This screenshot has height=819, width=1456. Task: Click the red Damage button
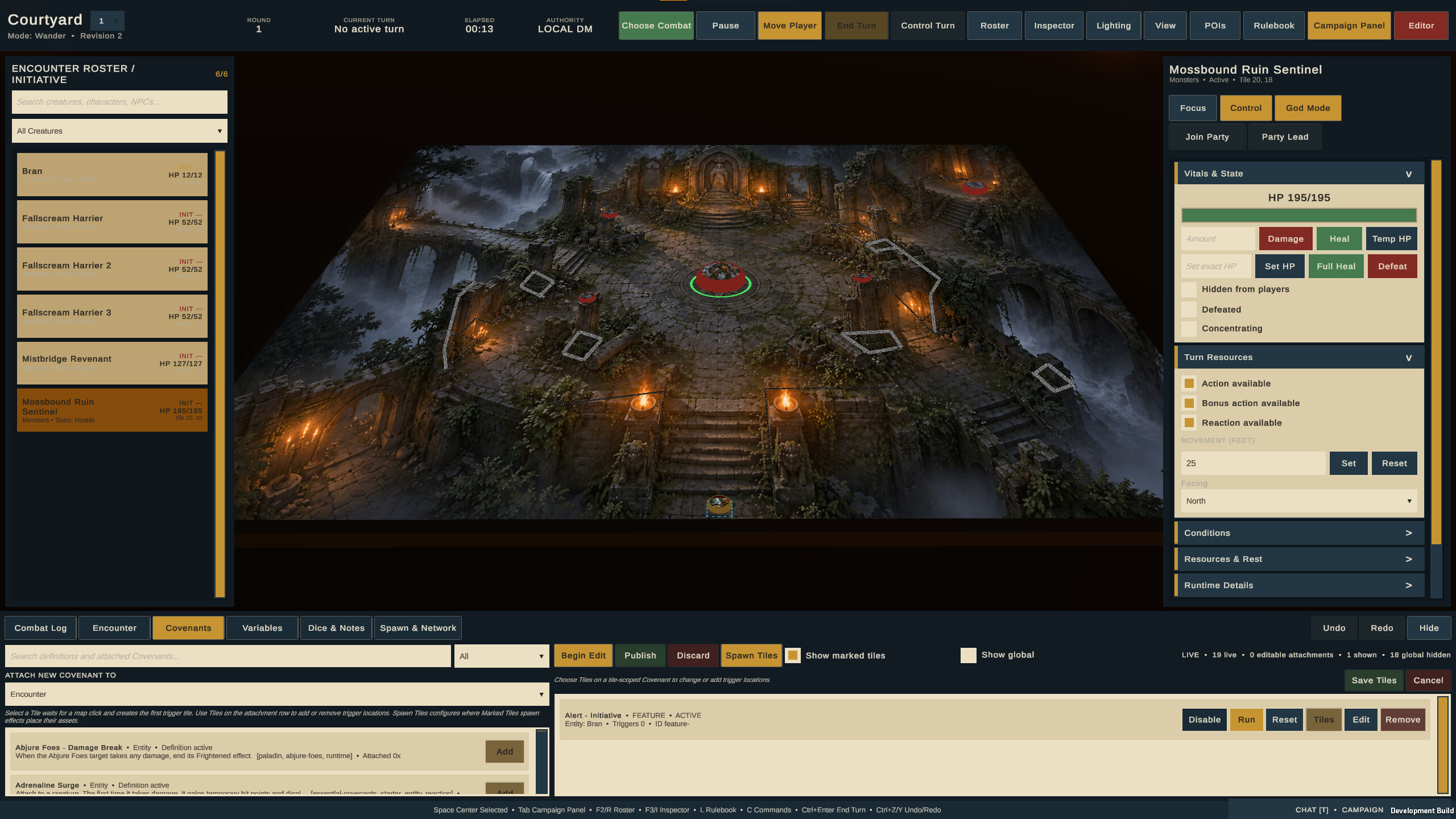1285,239
